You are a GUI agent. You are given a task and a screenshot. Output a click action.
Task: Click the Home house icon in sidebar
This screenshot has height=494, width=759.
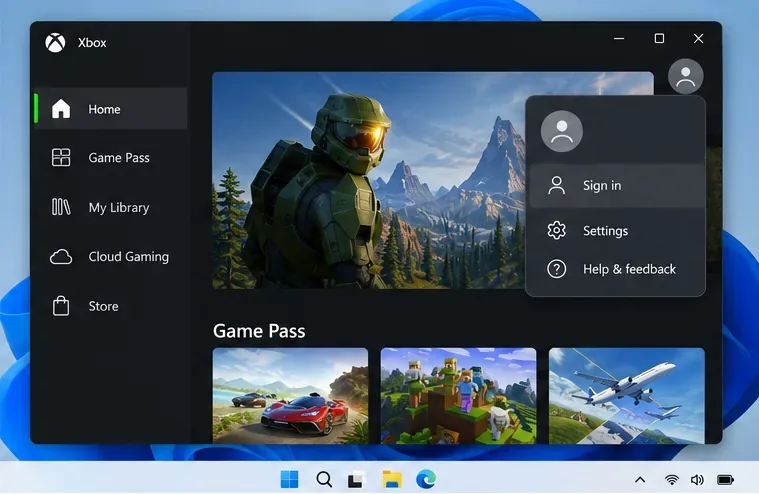pos(61,108)
